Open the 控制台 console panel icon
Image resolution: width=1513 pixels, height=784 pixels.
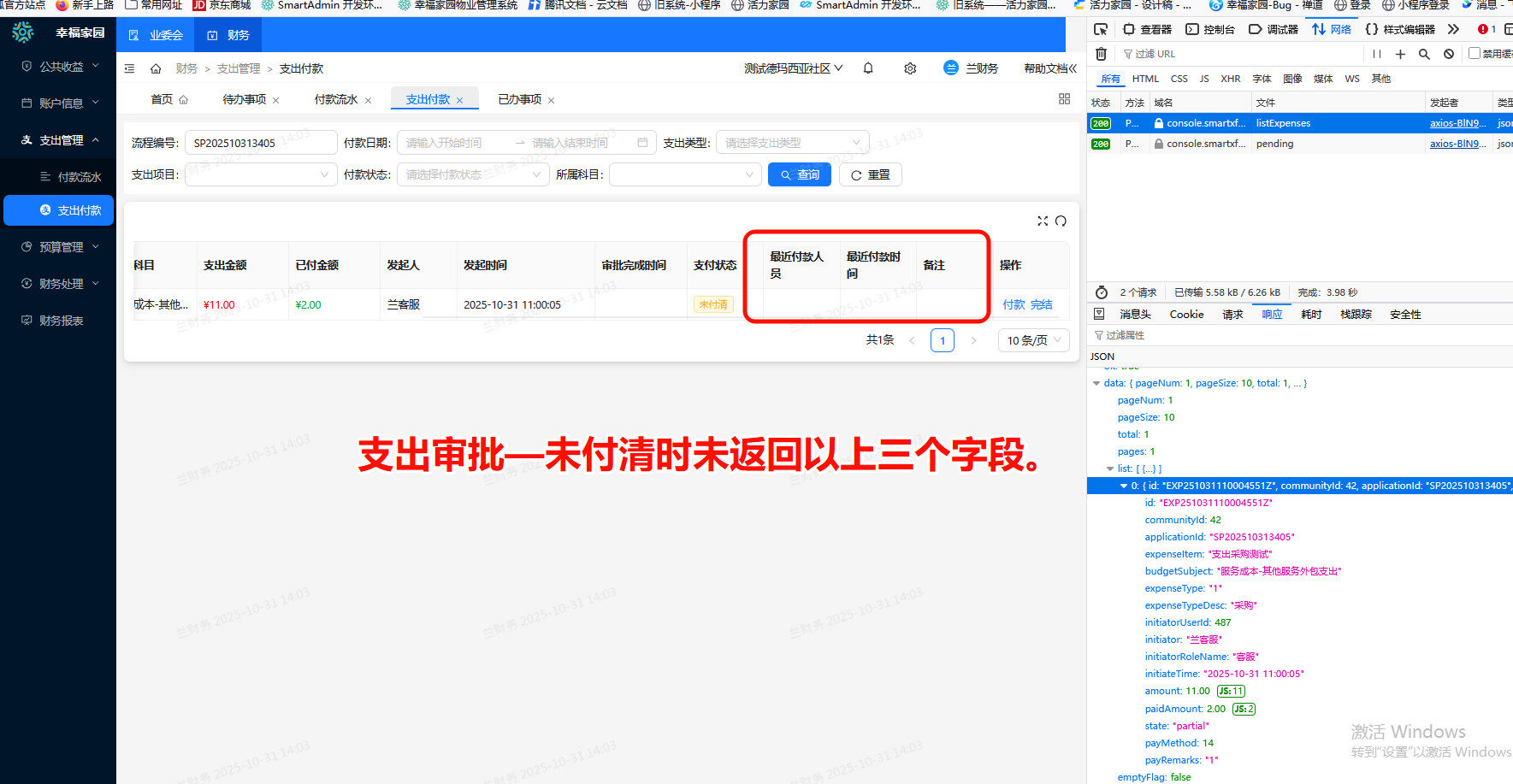(1191, 29)
